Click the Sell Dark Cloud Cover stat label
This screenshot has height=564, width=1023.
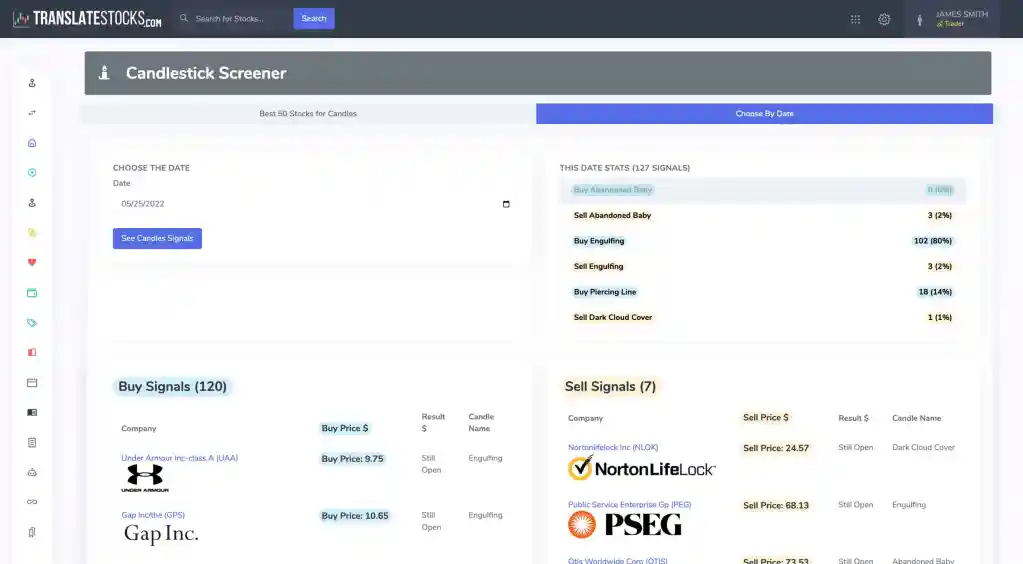click(x=613, y=317)
